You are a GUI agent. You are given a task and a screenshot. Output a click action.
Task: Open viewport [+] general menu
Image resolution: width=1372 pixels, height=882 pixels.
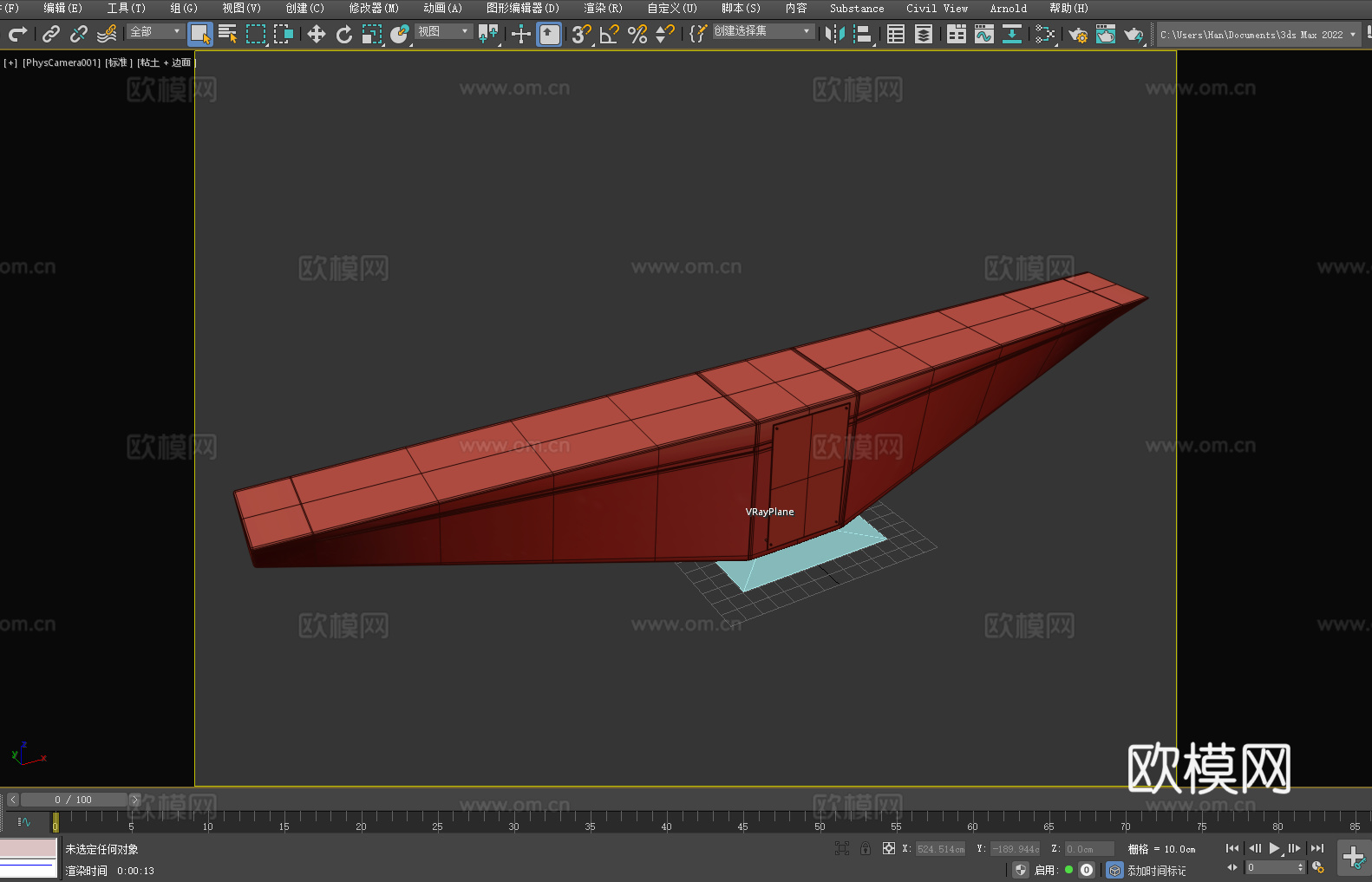10,62
